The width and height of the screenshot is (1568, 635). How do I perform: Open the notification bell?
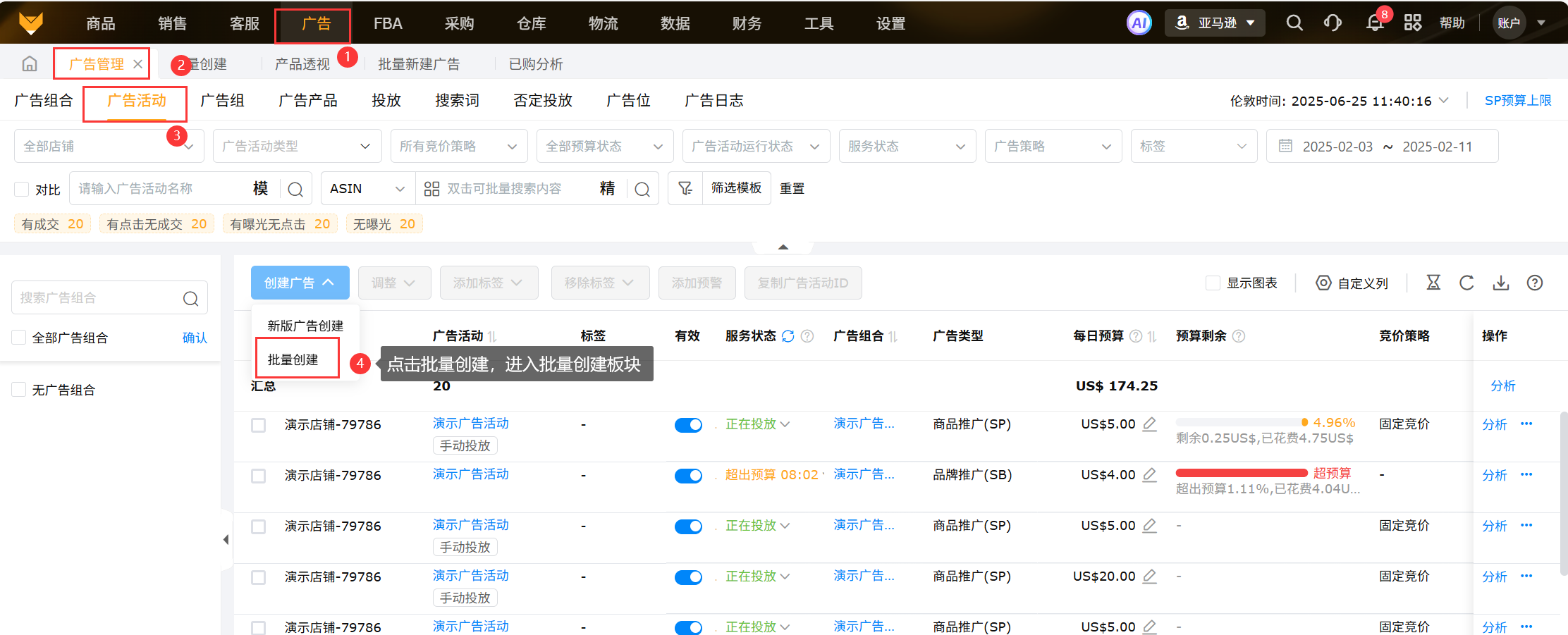click(1374, 23)
